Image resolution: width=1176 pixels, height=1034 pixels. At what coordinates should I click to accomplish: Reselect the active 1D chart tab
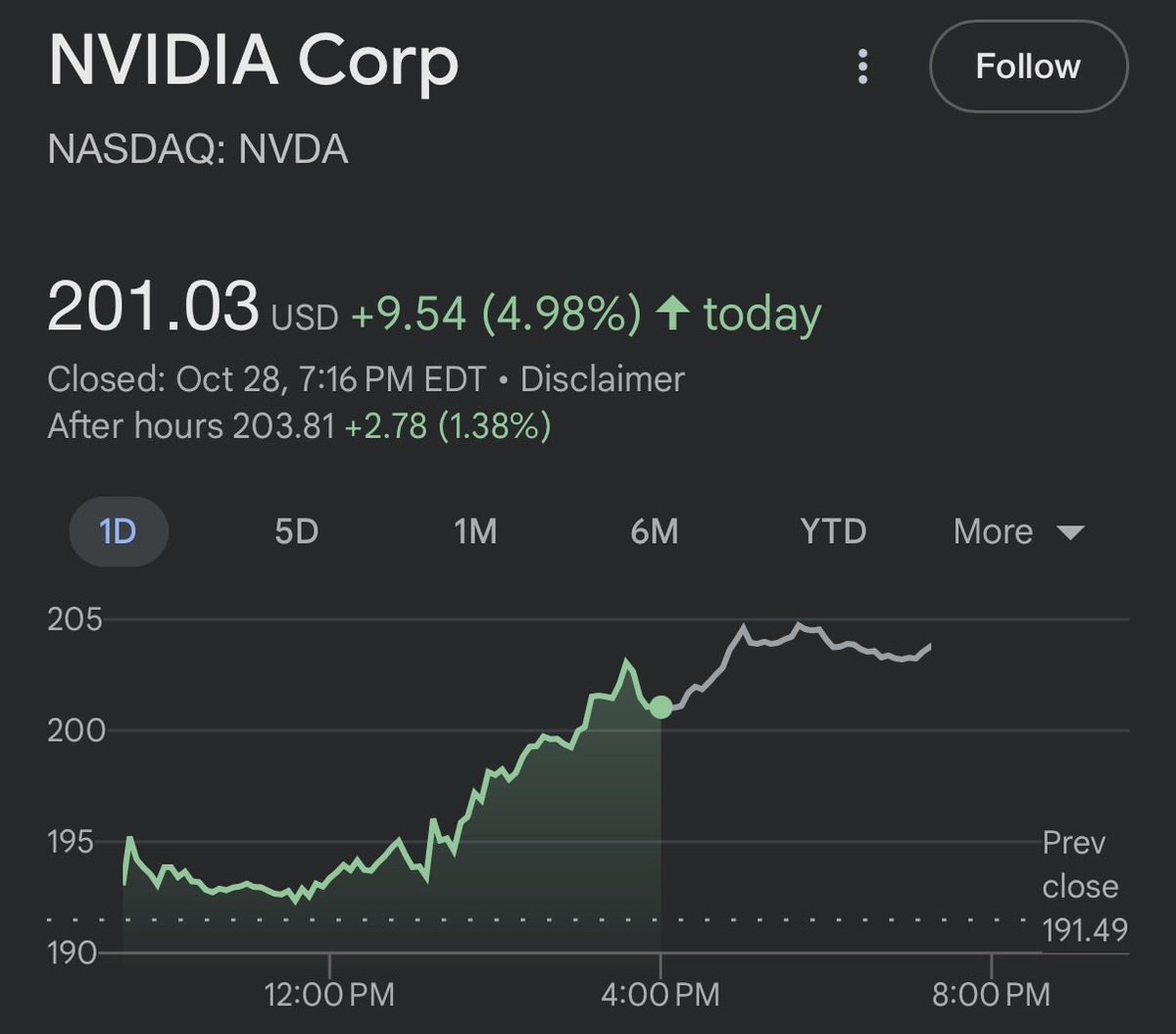point(118,531)
